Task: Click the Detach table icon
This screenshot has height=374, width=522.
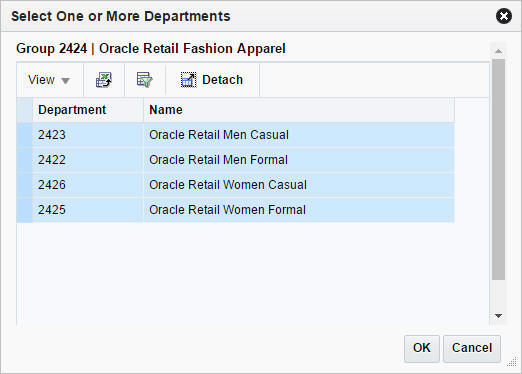Action: click(189, 80)
